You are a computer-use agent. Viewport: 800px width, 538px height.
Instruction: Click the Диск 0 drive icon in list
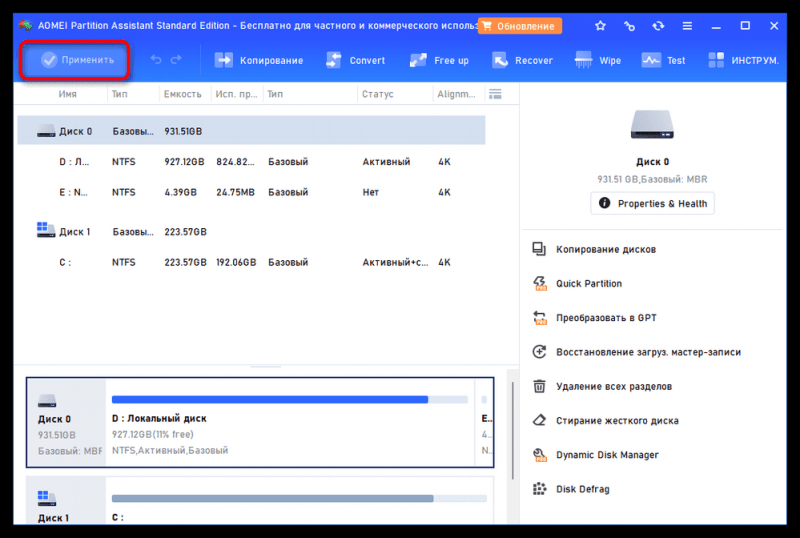click(46, 131)
